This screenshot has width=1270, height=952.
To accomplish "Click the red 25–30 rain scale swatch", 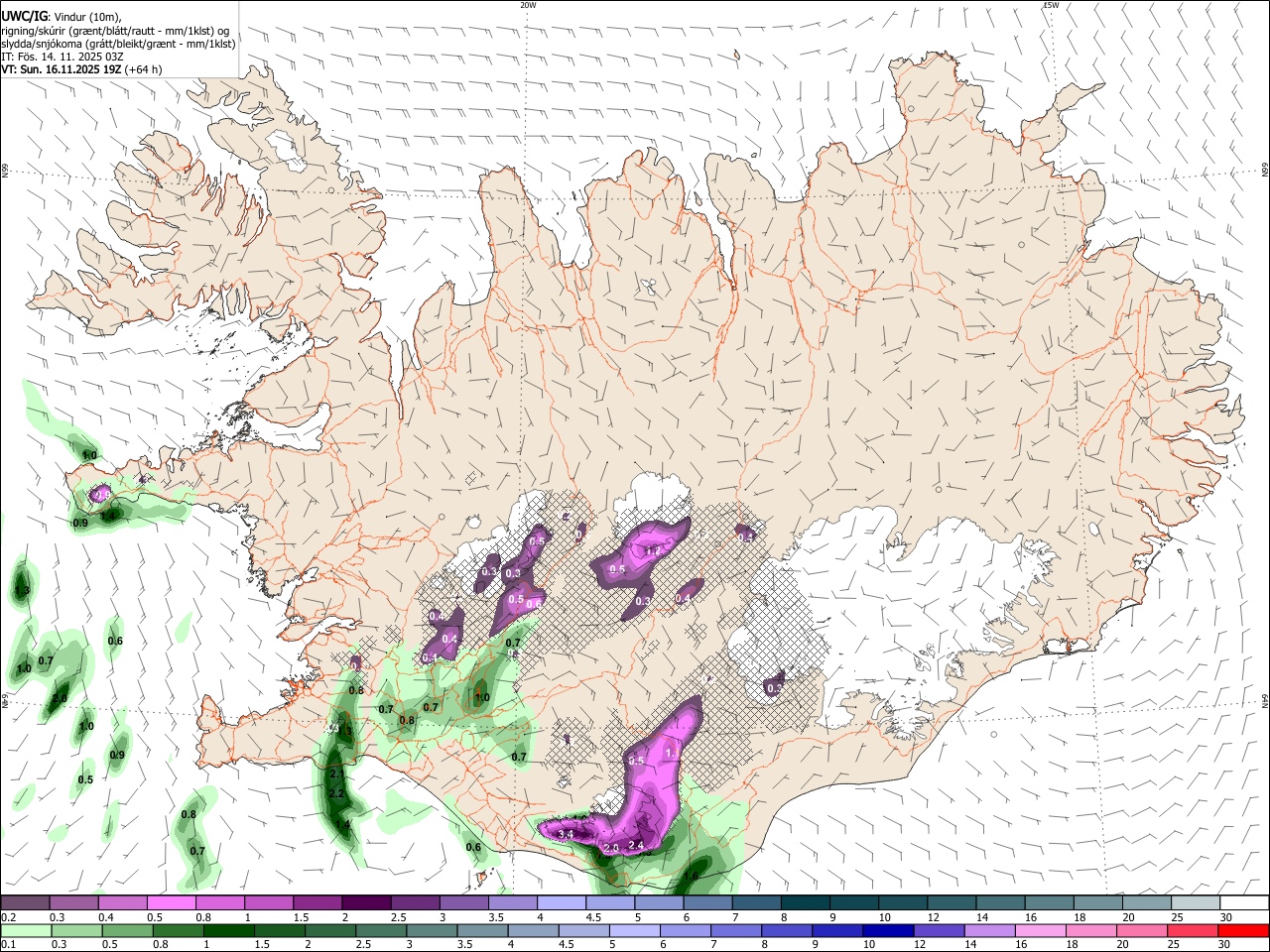I will click(1193, 930).
